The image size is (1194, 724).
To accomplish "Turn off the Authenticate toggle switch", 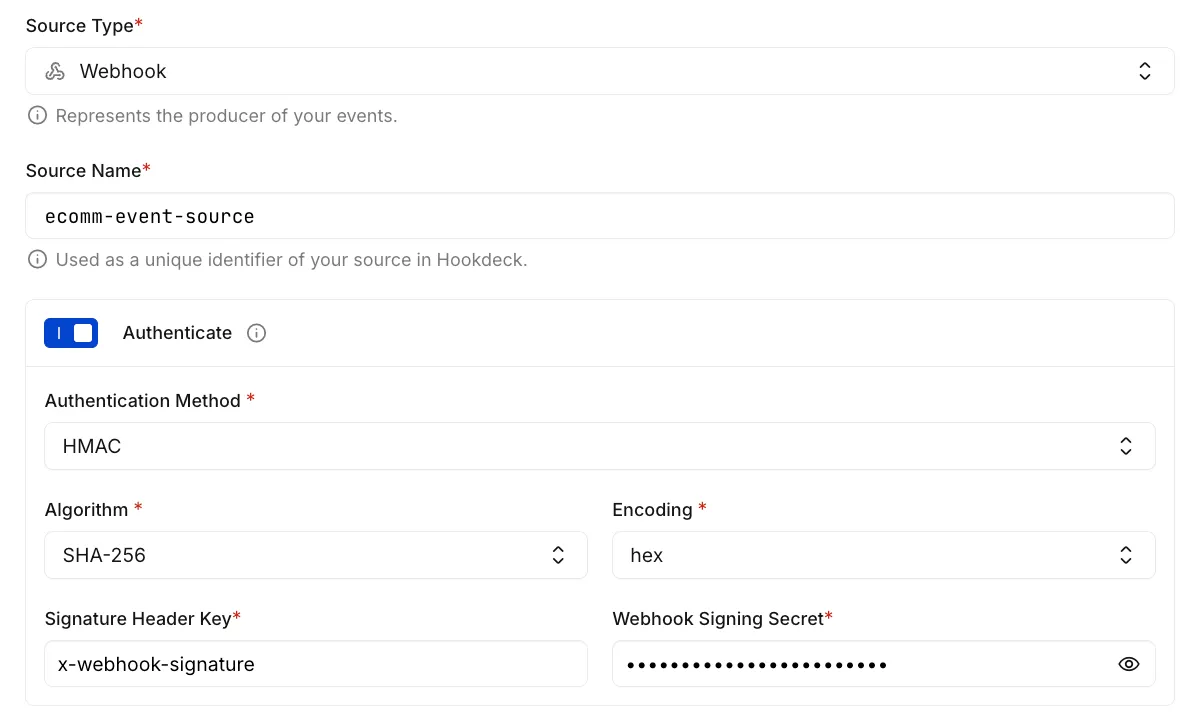I will coord(71,333).
